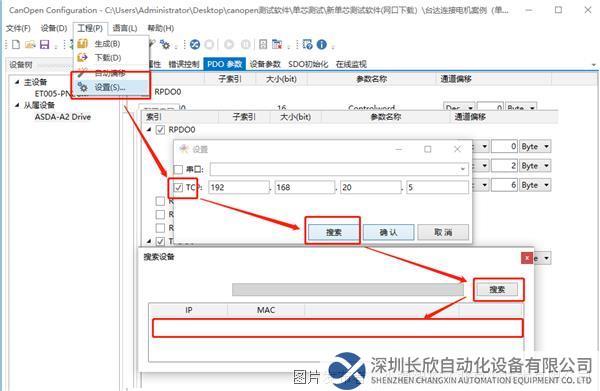The width and height of the screenshot is (600, 391).
Task: Open the 设备(D) menu
Action: pyautogui.click(x=54, y=28)
